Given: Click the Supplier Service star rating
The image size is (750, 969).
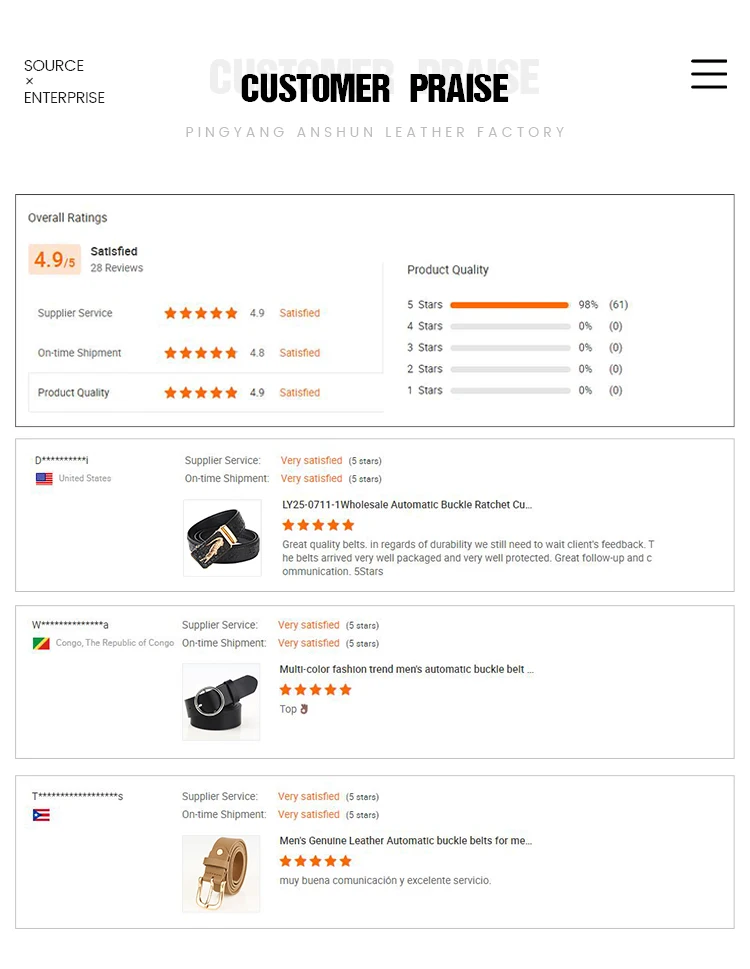Looking at the screenshot, I should click(x=201, y=313).
